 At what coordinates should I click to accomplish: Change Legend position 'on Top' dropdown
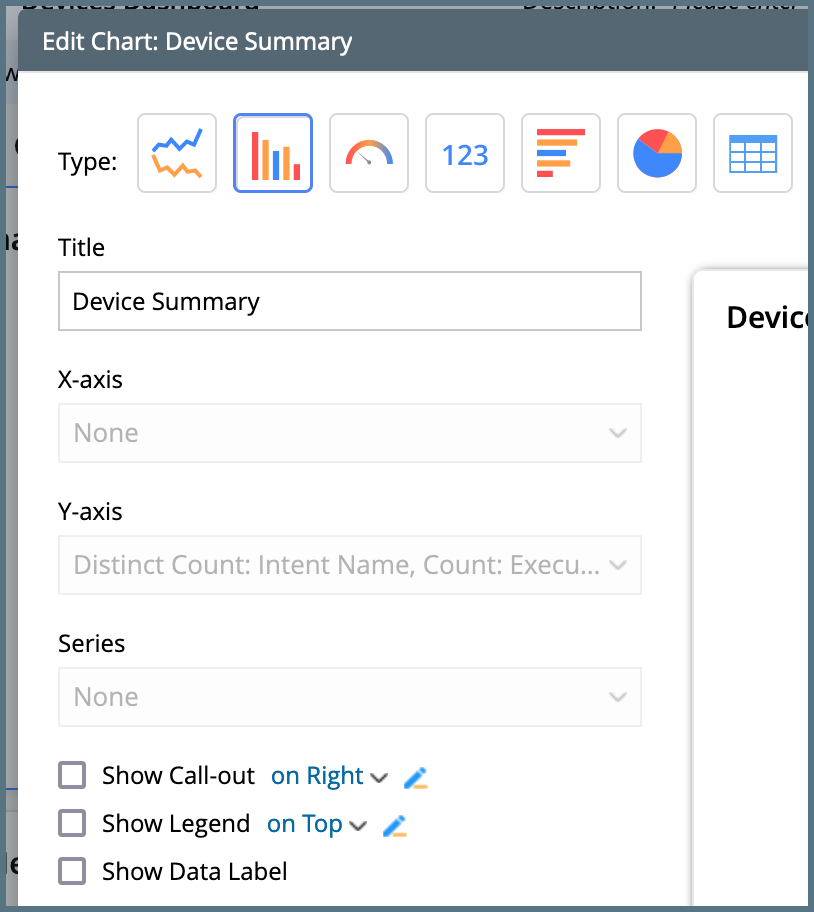coord(316,824)
